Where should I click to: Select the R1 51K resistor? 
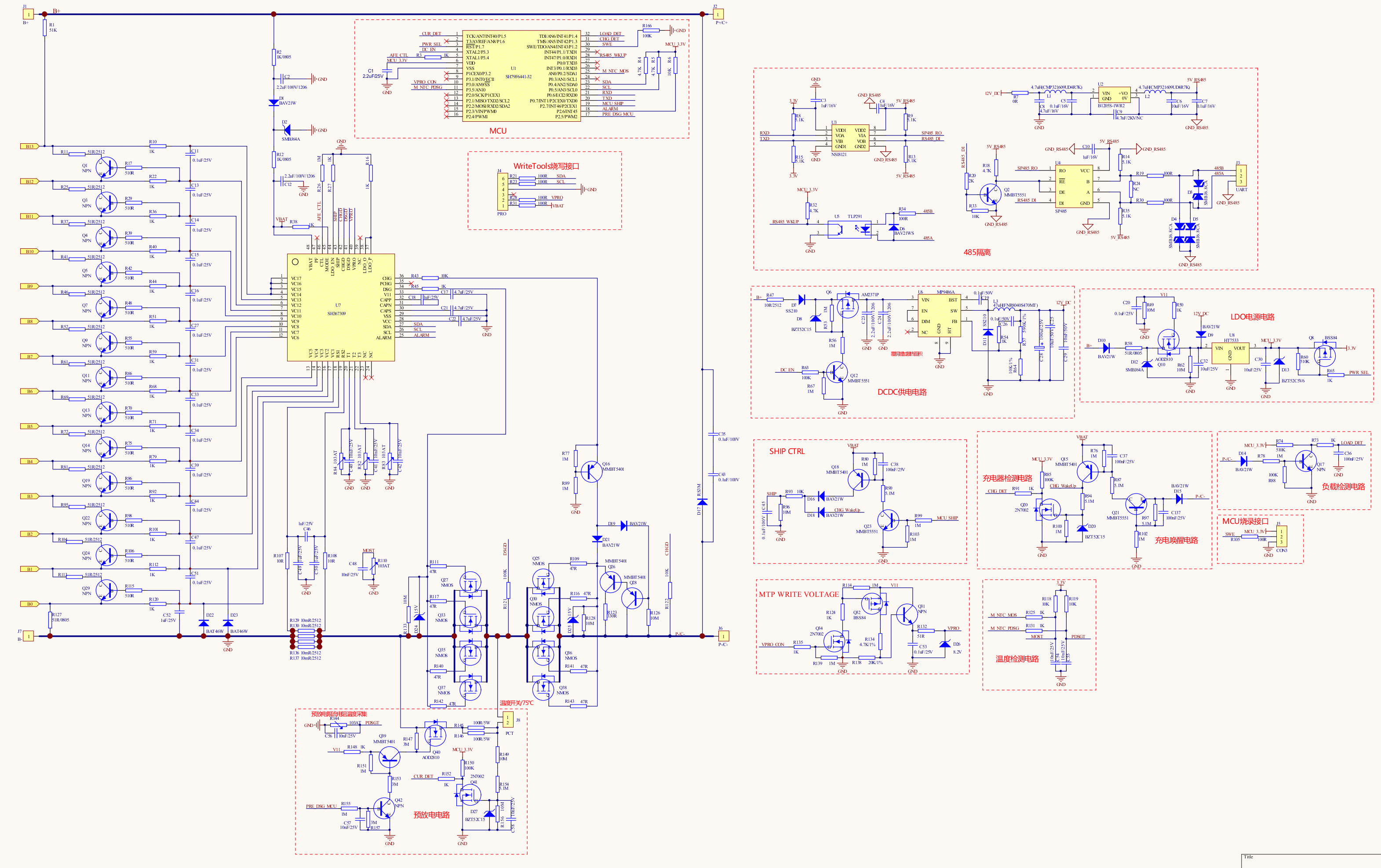tap(44, 28)
